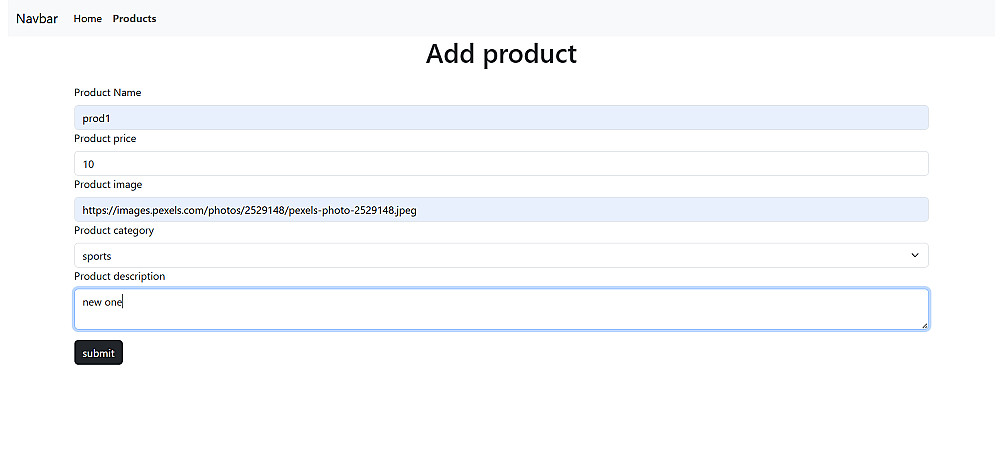Click the "new one" text in description
This screenshot has height=473, width=1000.
102,302
